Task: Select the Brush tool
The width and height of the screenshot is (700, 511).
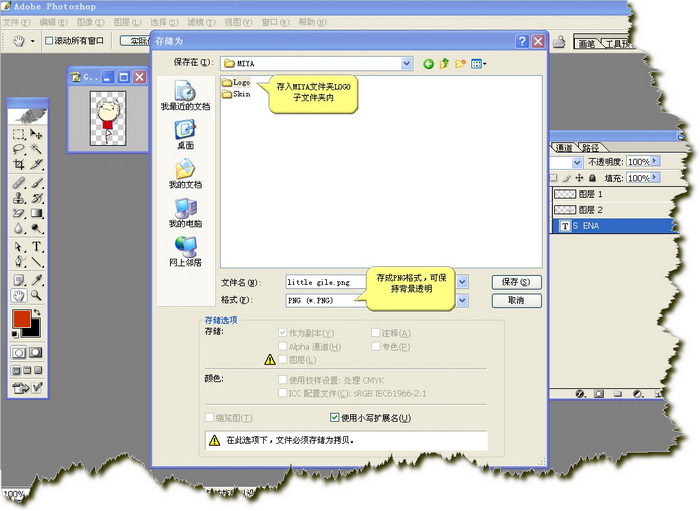Action: pyautogui.click(x=36, y=183)
